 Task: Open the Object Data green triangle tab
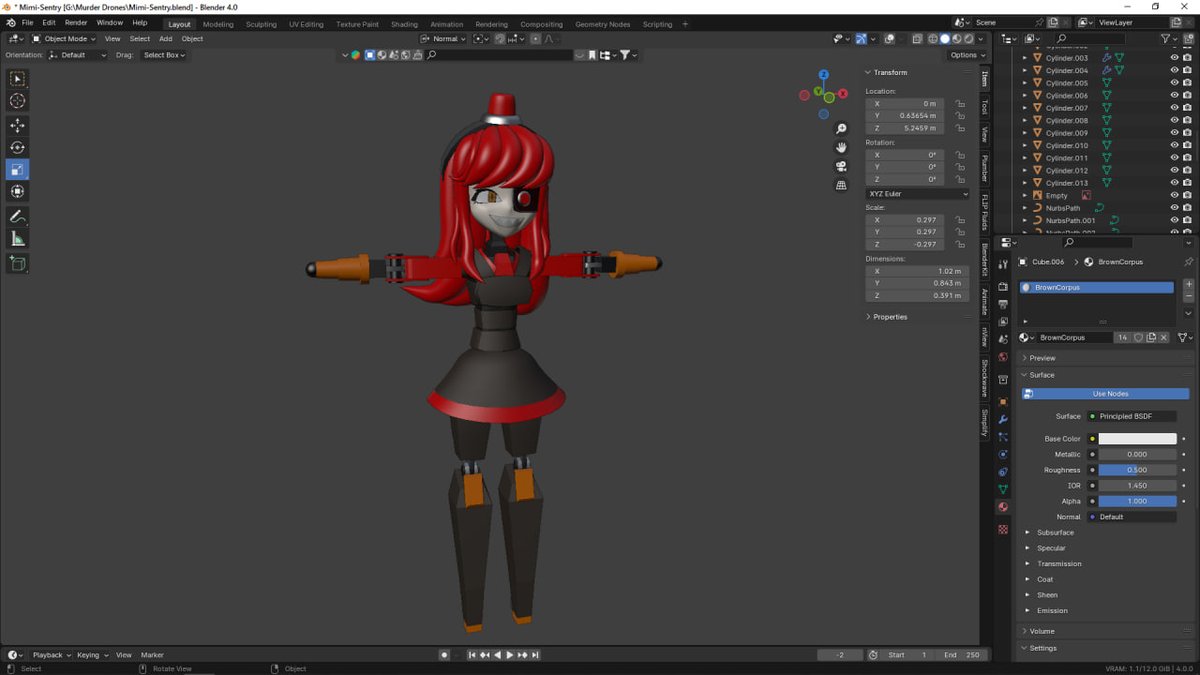[x=1003, y=489]
